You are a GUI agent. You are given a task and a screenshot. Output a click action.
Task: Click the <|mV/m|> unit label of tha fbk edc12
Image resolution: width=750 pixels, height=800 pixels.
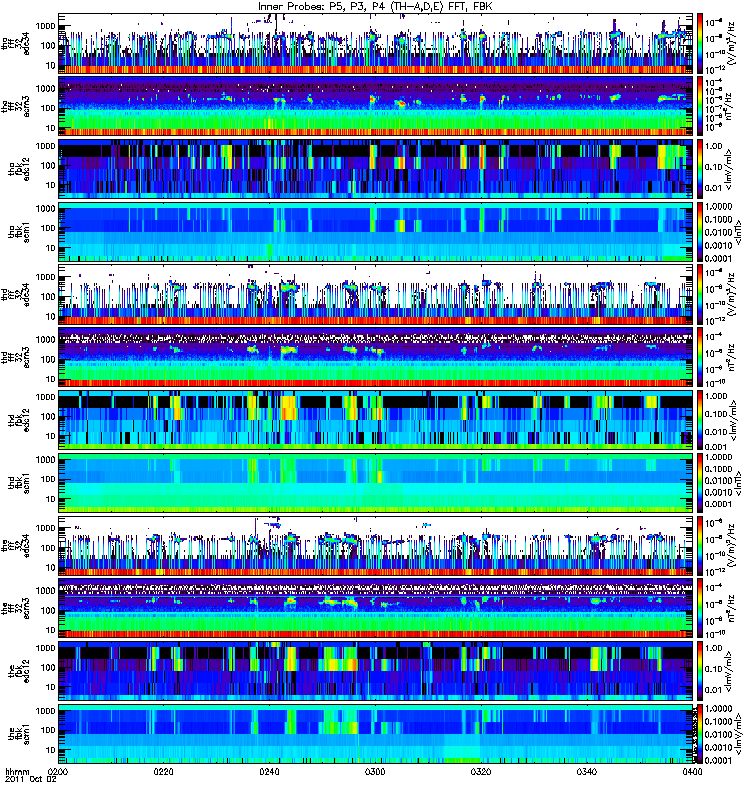[729, 169]
